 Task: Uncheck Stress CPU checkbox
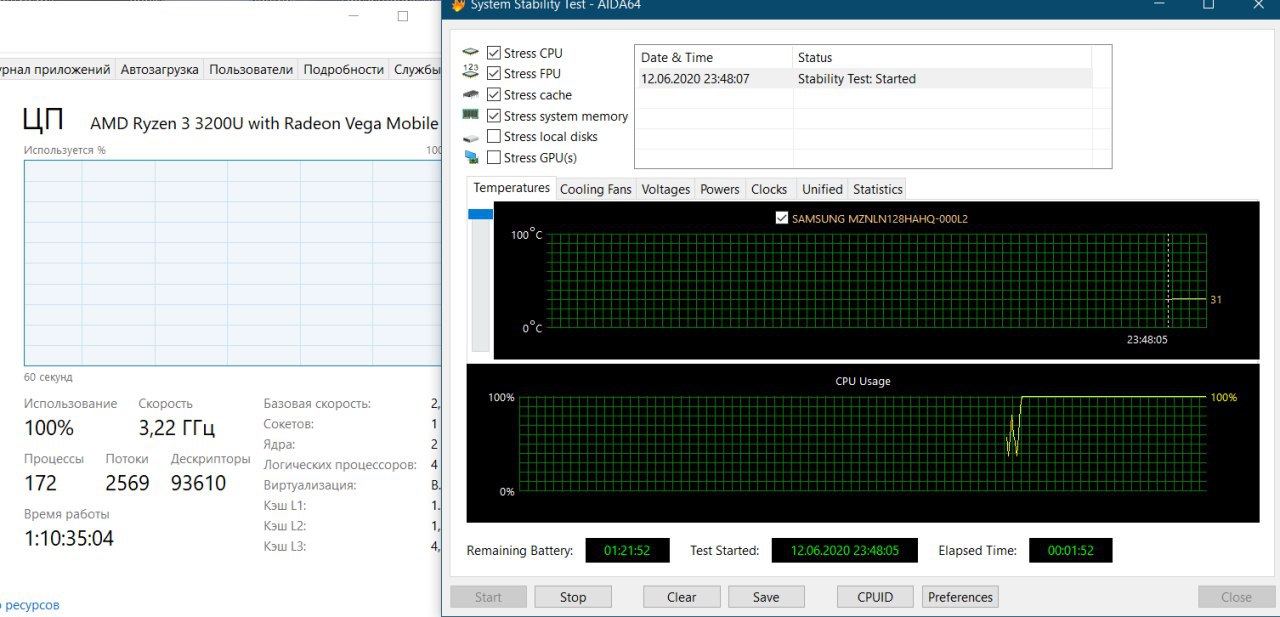(494, 53)
